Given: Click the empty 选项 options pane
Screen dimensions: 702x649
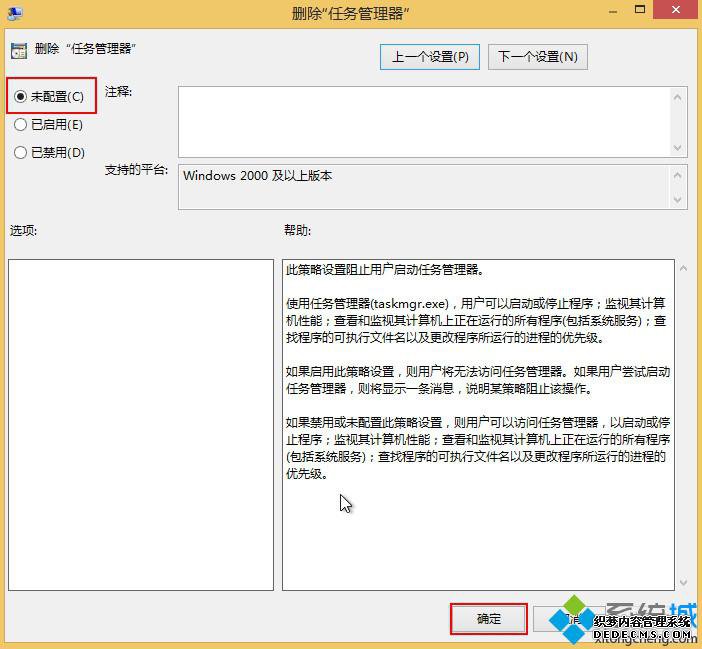Looking at the screenshot, I should pyautogui.click(x=141, y=425).
